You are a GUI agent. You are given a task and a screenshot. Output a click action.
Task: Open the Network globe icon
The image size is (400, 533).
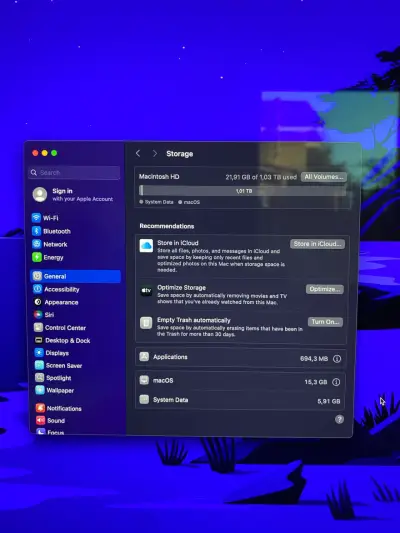click(37, 244)
